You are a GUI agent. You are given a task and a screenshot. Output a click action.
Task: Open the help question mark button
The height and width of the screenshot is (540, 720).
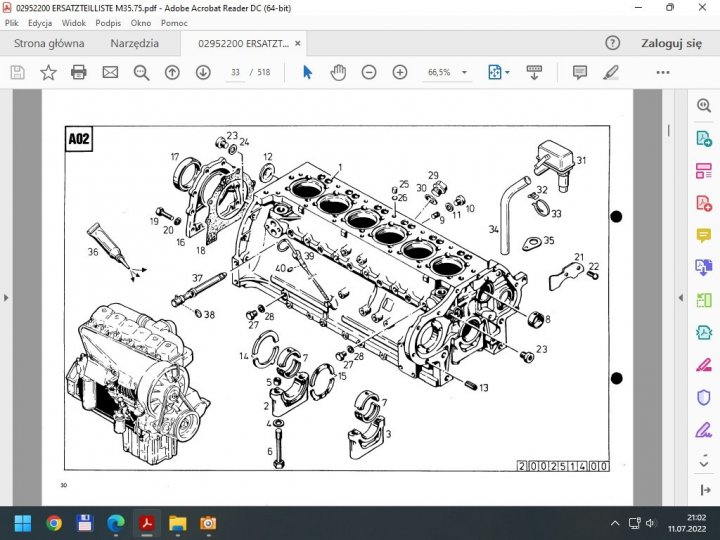(x=614, y=44)
